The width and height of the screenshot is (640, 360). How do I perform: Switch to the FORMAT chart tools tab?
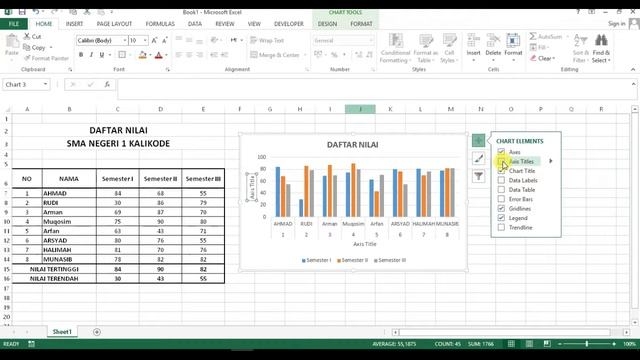[x=361, y=24]
